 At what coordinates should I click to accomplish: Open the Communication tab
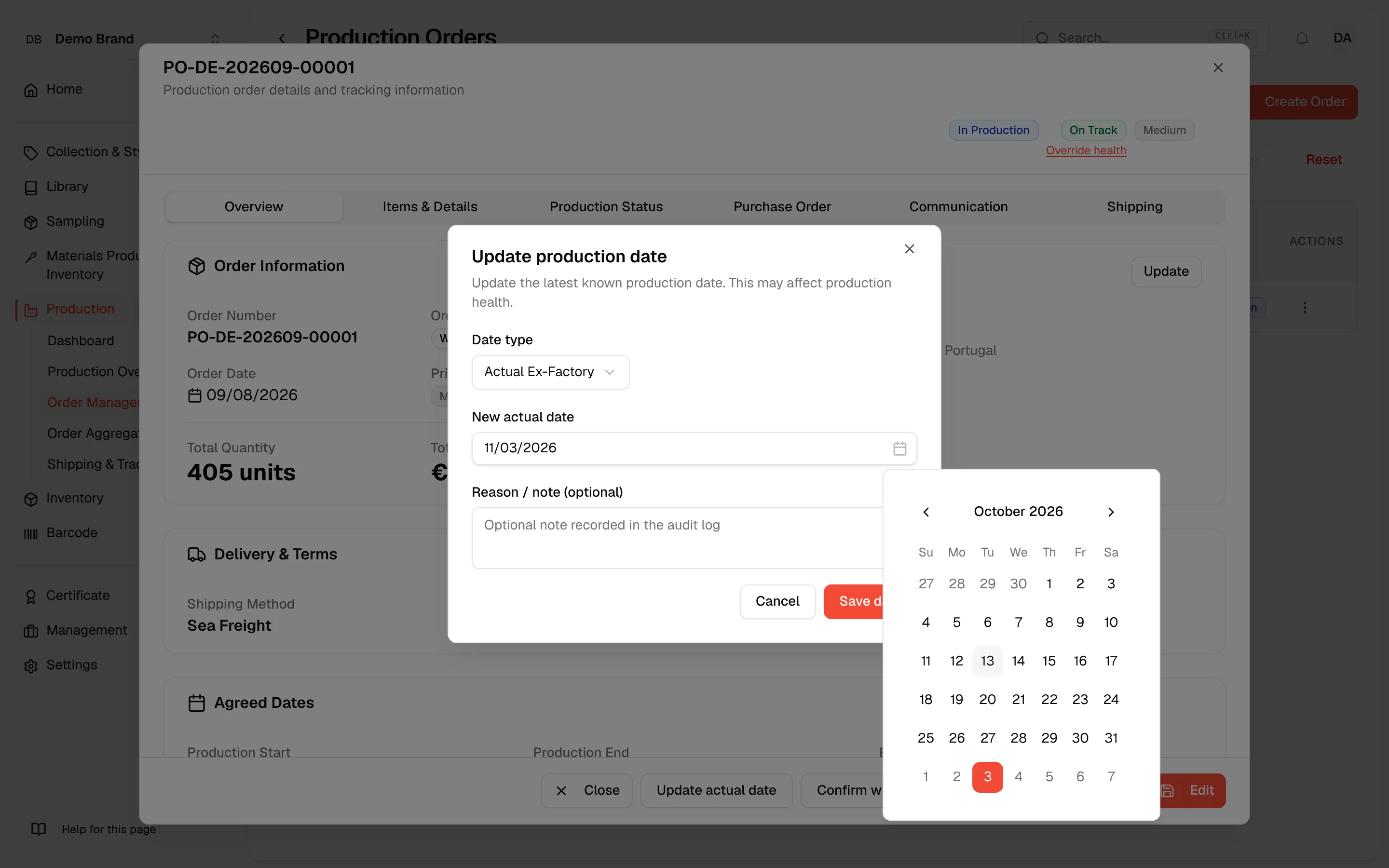tap(958, 207)
